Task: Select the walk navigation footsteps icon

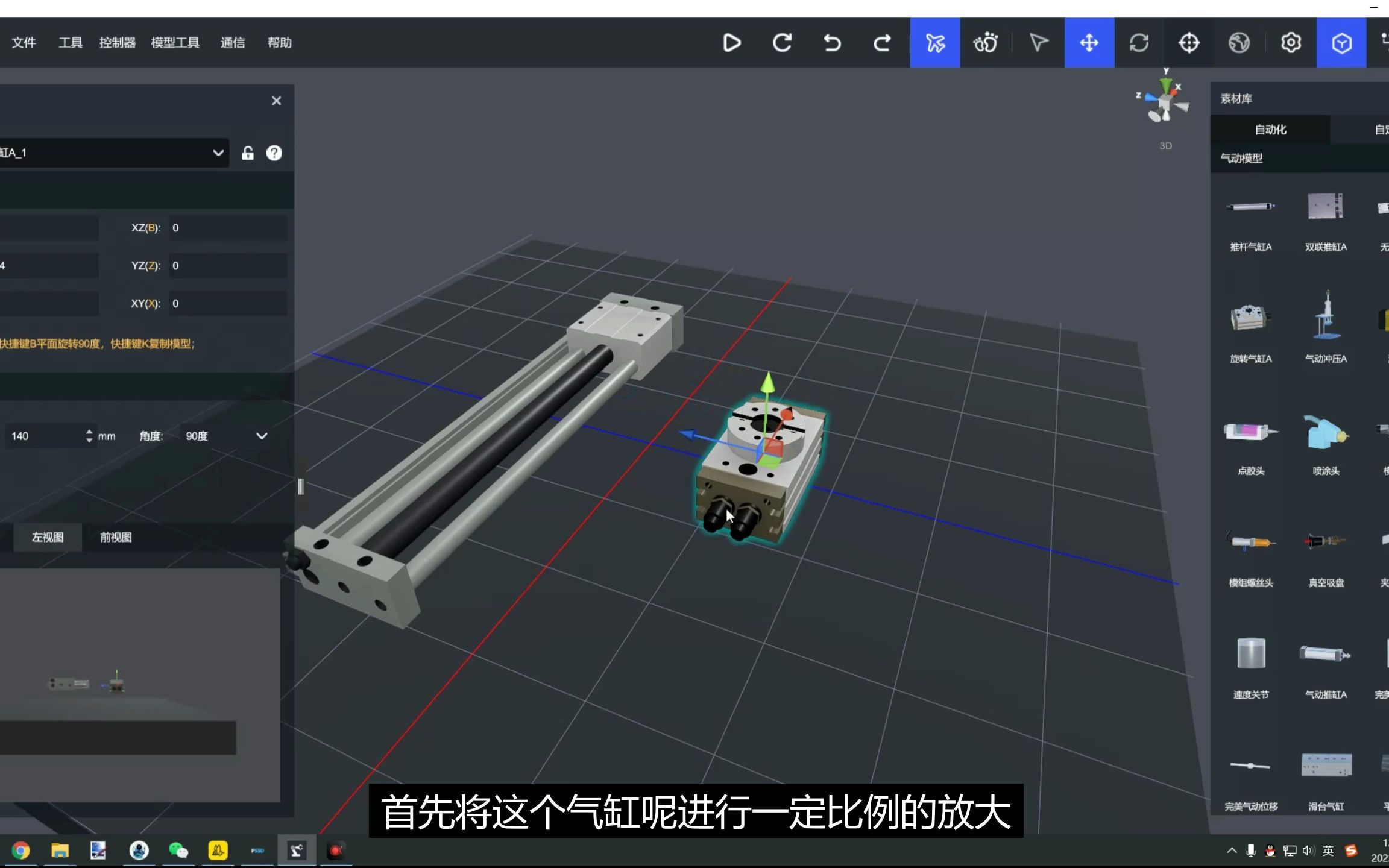Action: (985, 43)
